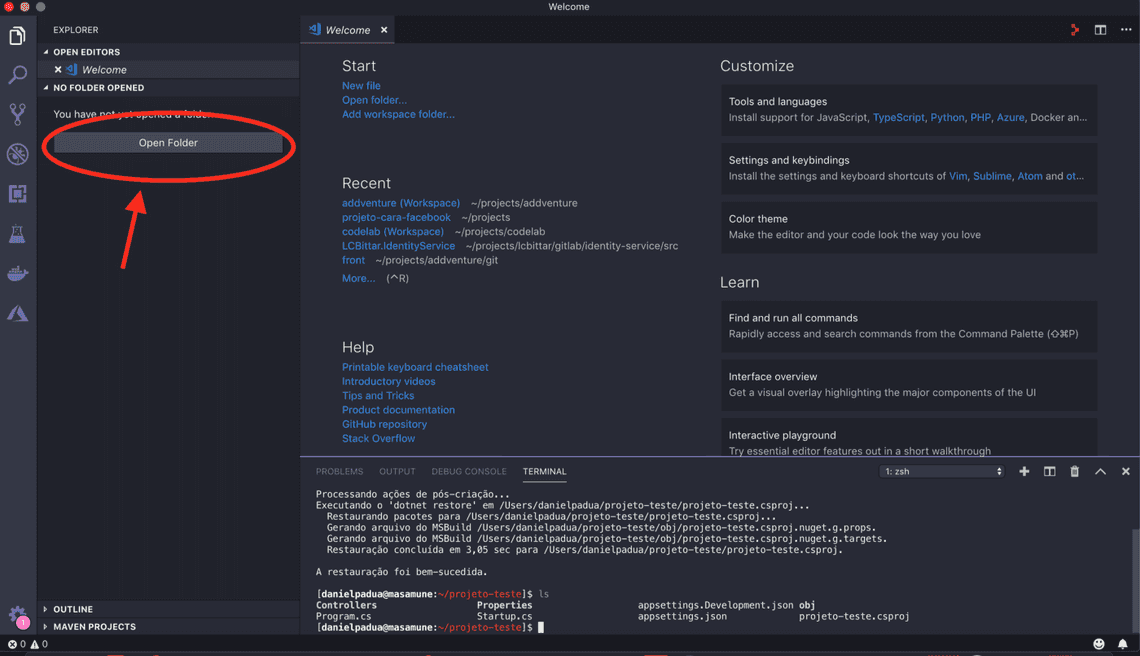Open the Extensions view icon
This screenshot has width=1140, height=656.
click(x=16, y=193)
